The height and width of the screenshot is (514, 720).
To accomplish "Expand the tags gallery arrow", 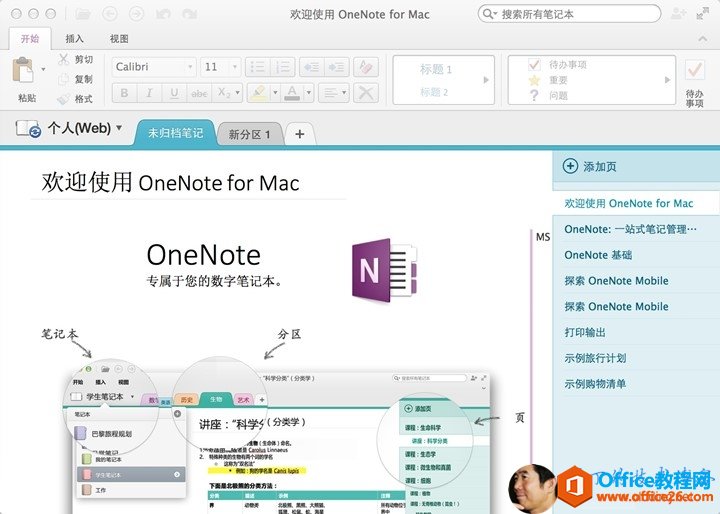I will (x=668, y=80).
